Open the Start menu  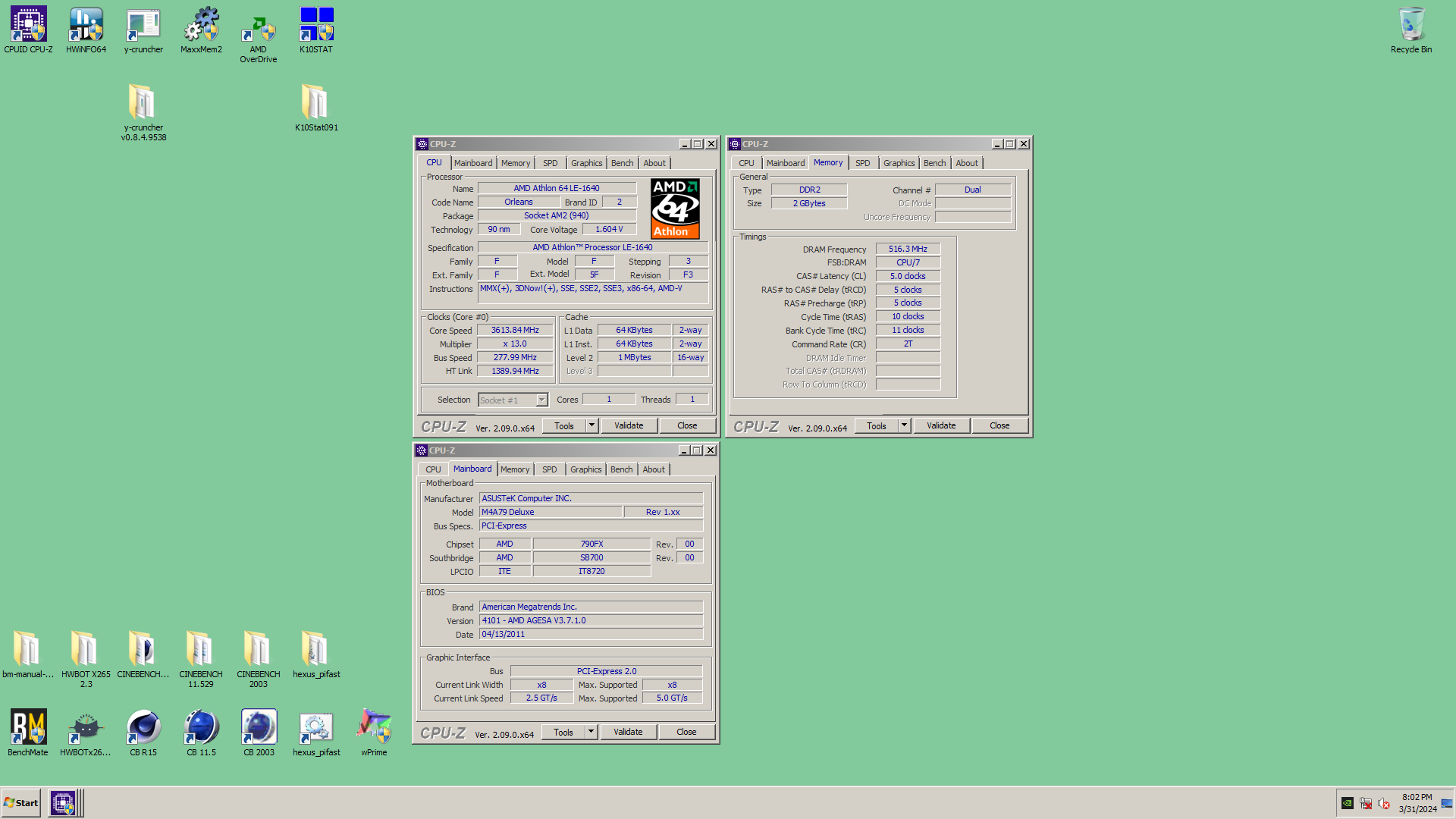click(x=21, y=803)
